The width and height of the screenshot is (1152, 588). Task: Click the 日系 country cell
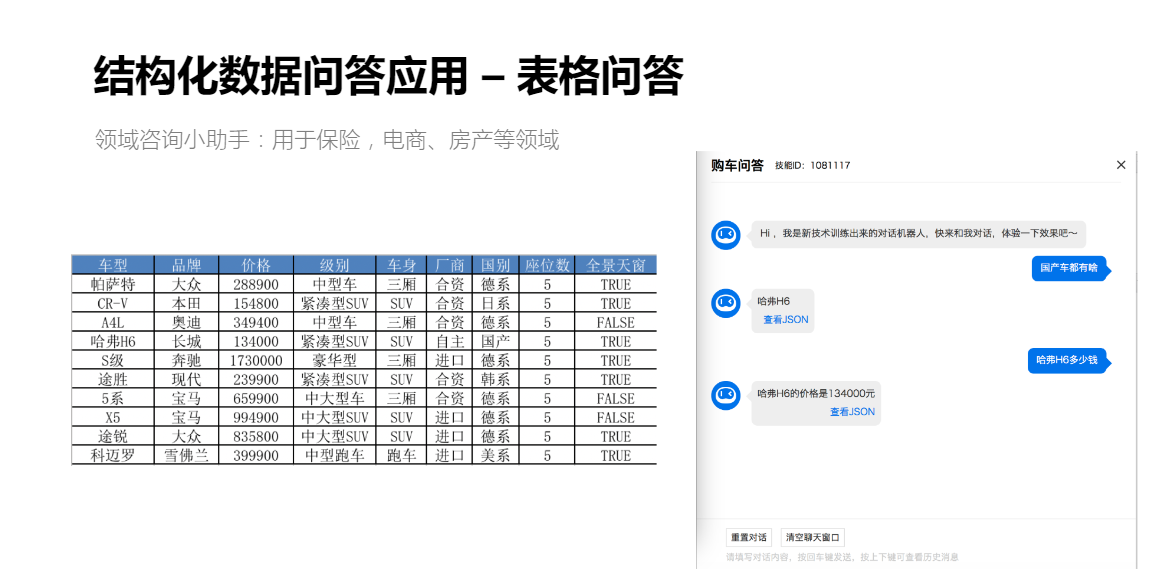pyautogui.click(x=495, y=304)
